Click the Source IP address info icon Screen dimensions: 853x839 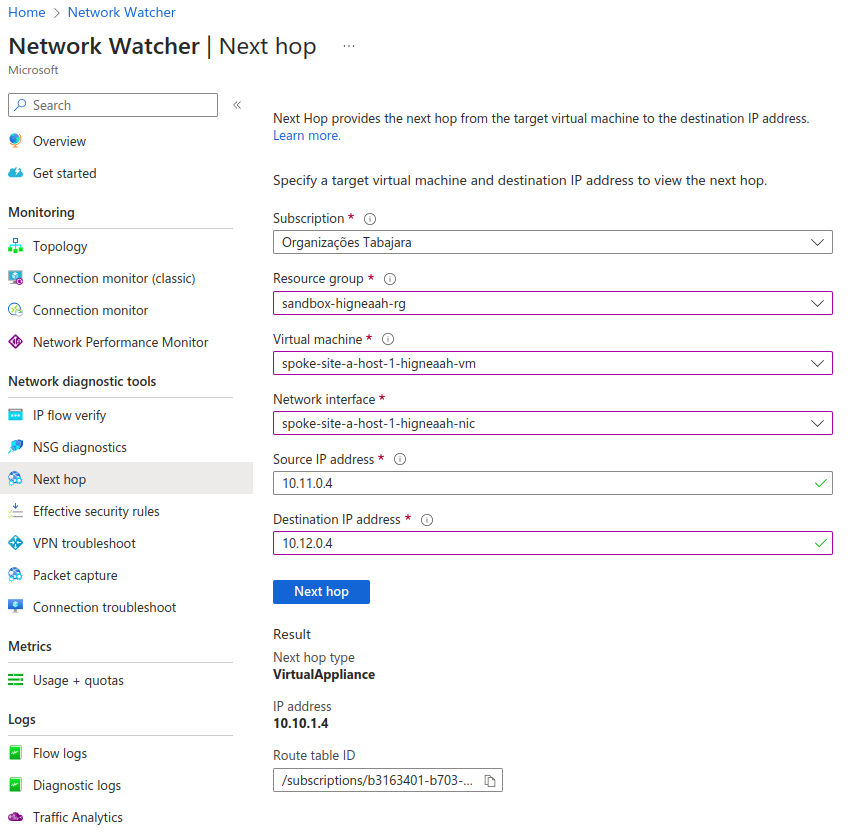[x=400, y=459]
